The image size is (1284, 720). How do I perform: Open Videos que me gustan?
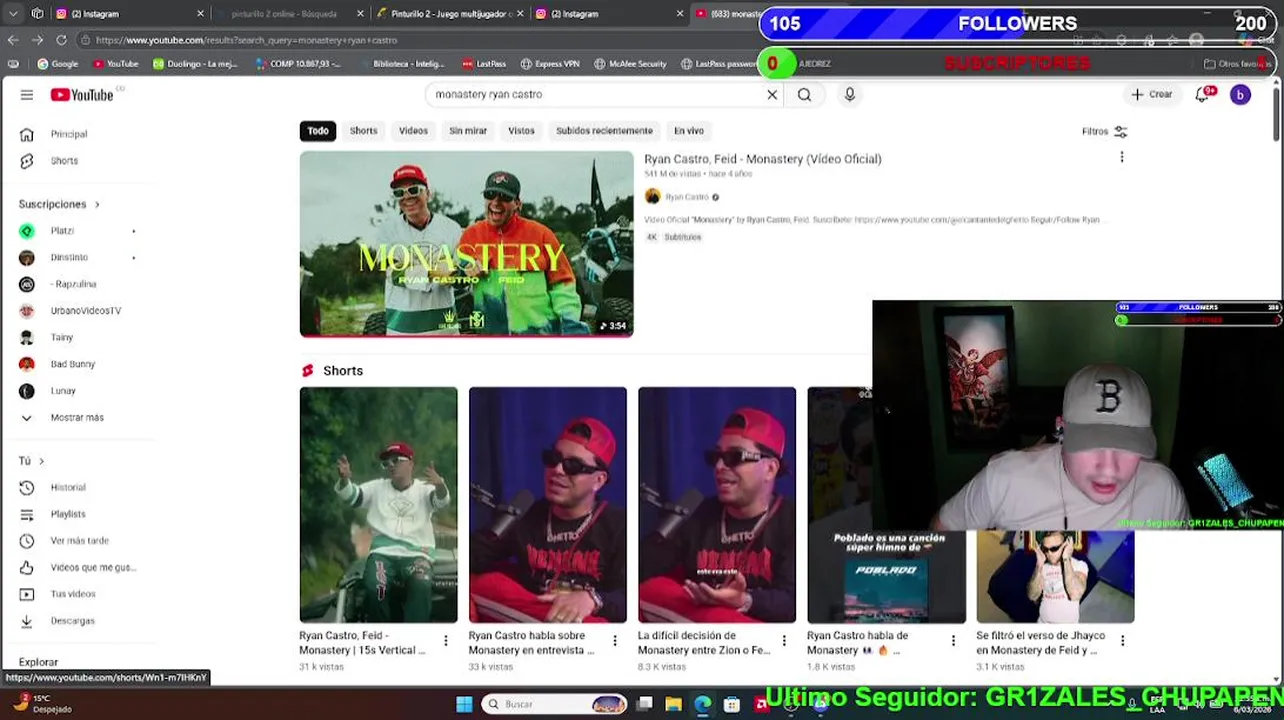93,567
